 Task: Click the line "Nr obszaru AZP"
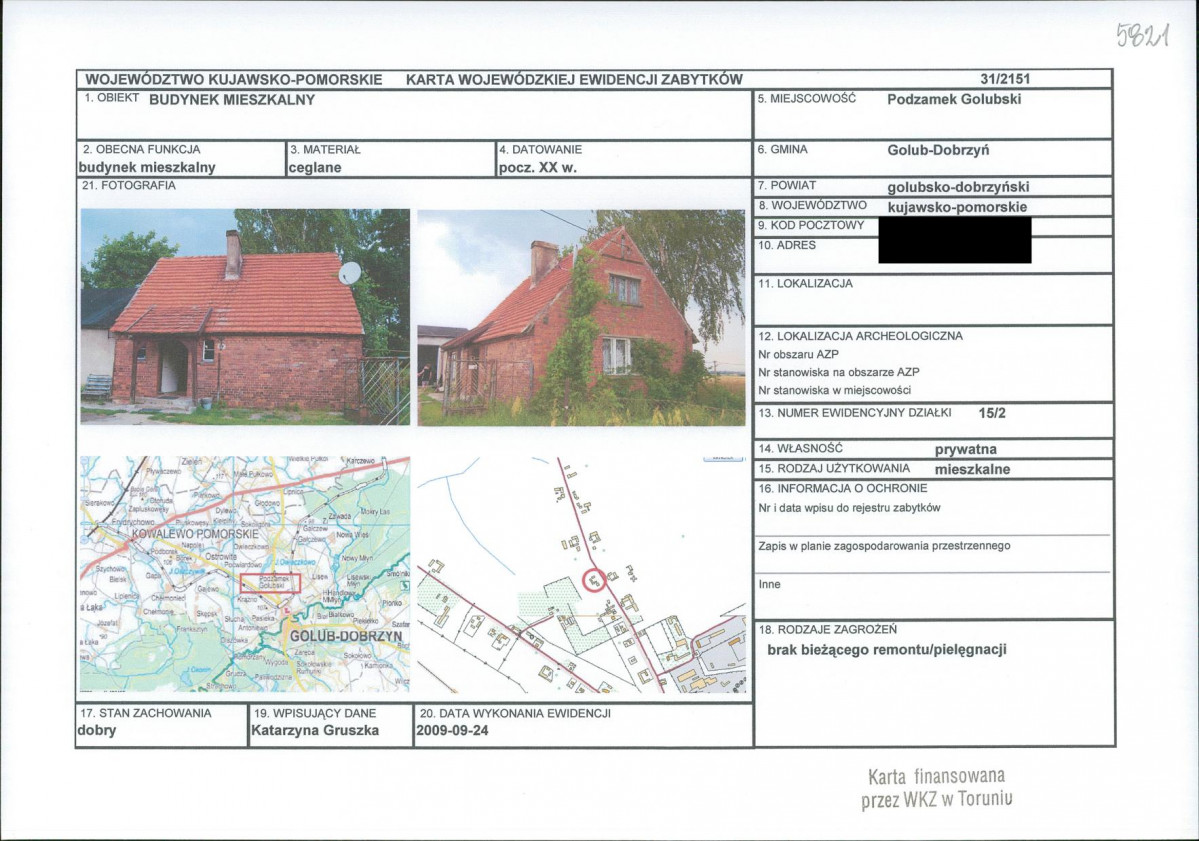[x=798, y=355]
